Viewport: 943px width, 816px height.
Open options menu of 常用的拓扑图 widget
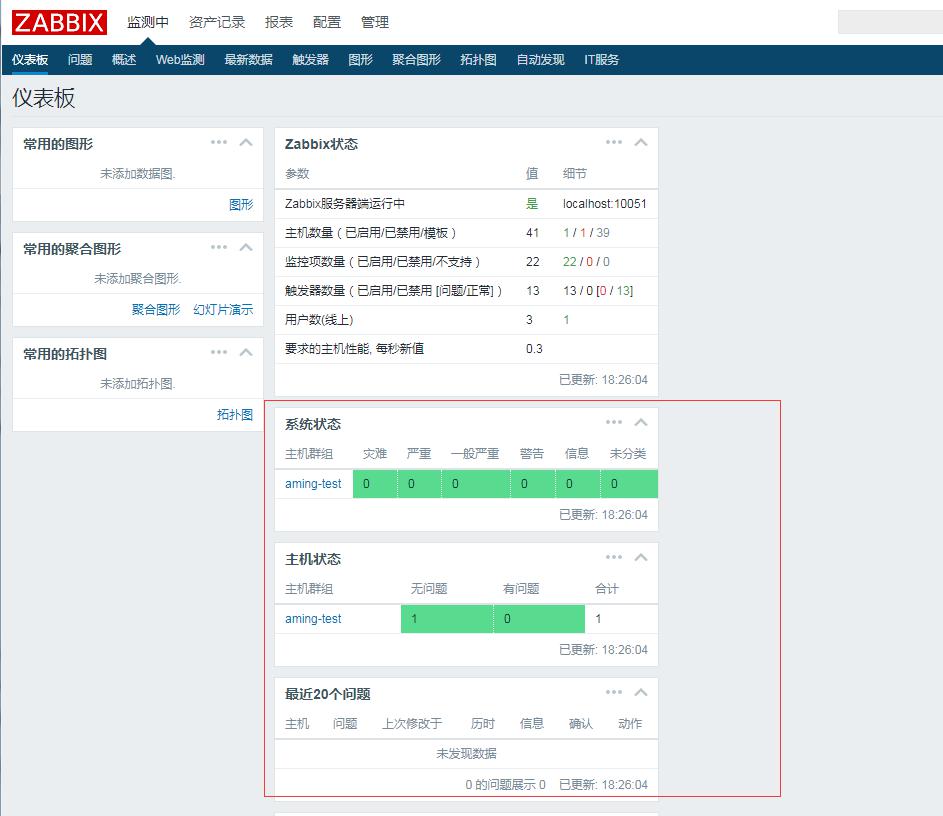coord(219,352)
